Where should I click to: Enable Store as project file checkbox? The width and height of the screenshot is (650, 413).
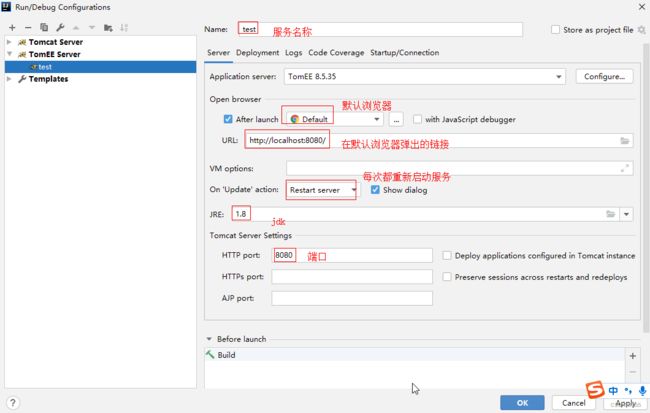pos(555,30)
